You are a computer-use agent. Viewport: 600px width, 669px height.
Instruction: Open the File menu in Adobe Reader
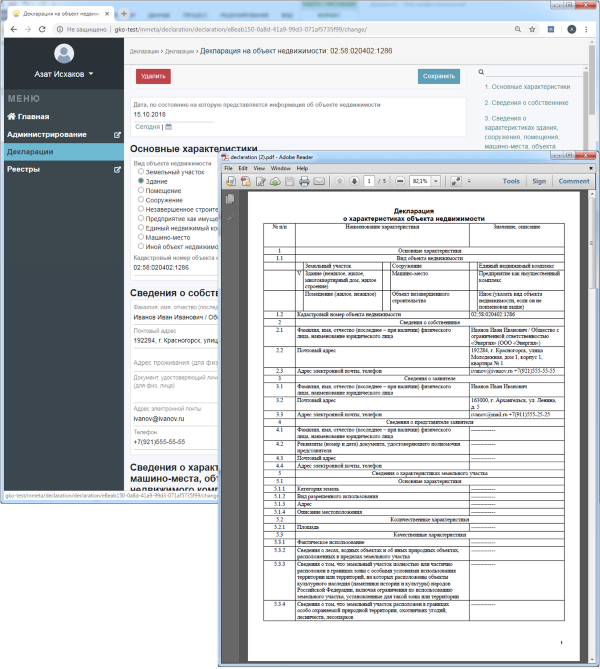(229, 169)
